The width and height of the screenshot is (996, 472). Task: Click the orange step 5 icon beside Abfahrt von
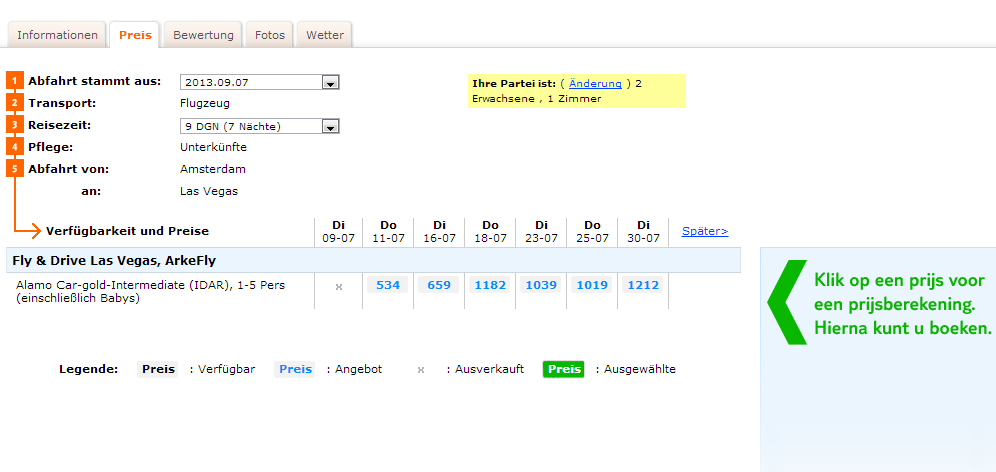(14, 169)
